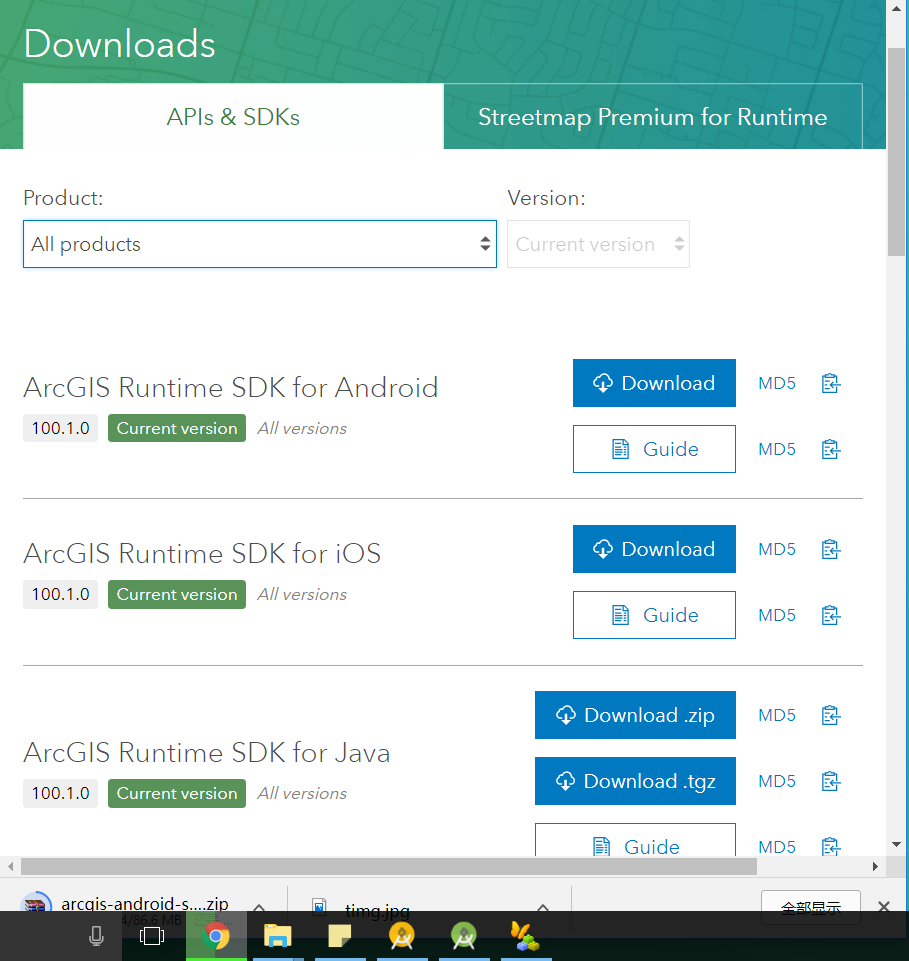Image resolution: width=909 pixels, height=961 pixels.
Task: Copy MD5 hash for Android SDK Download
Action: 830,383
